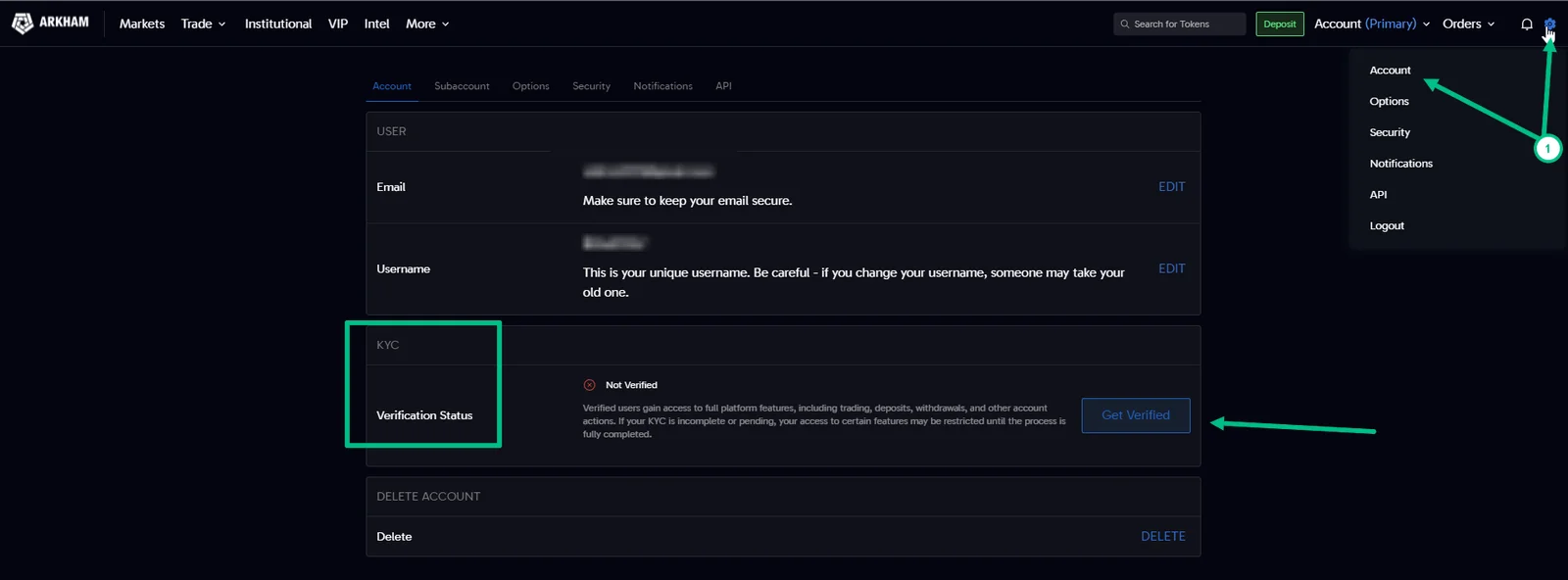Switch to the API tab

tap(723, 86)
